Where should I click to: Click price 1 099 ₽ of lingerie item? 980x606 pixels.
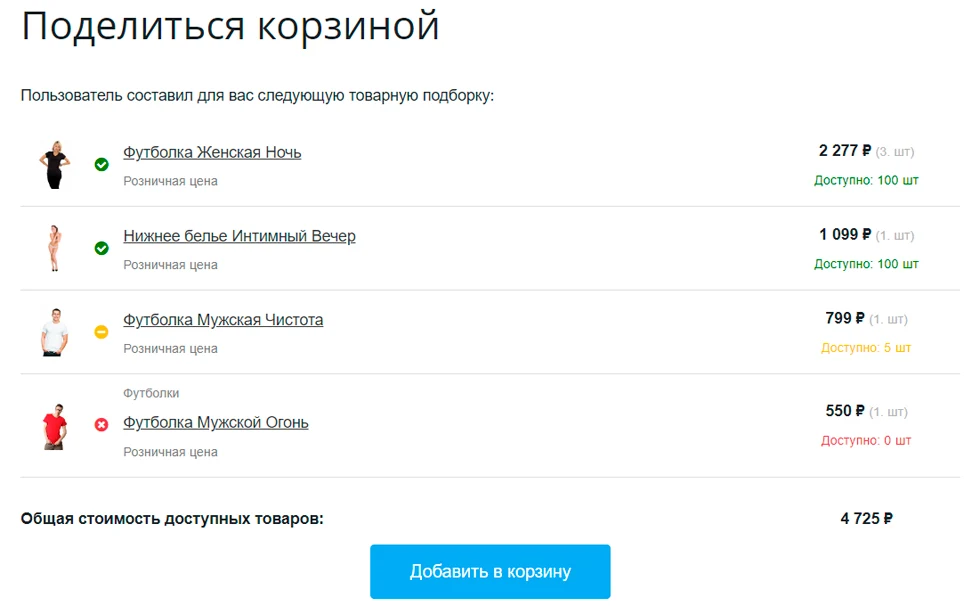[x=845, y=234]
